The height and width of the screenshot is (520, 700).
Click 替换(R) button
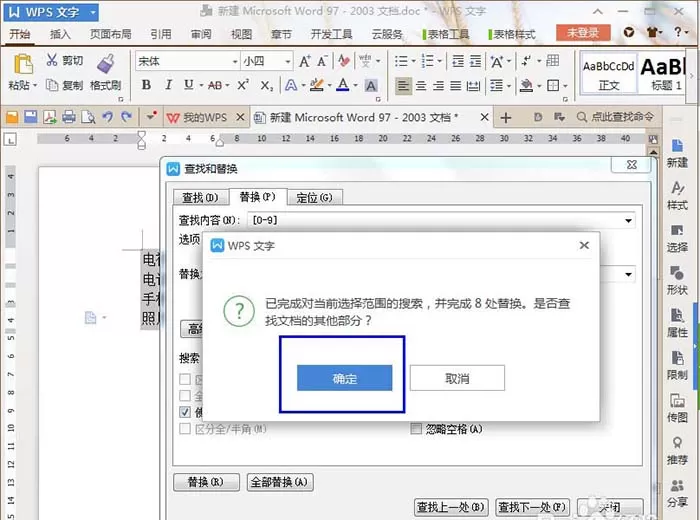coord(206,483)
